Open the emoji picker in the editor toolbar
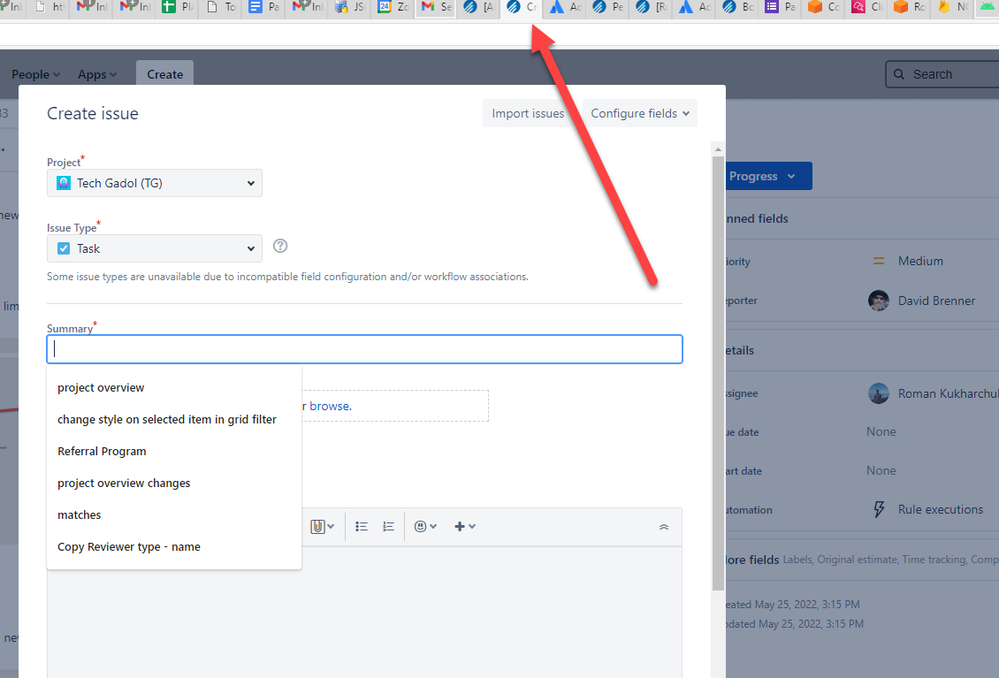The width and height of the screenshot is (999, 678). pos(420,526)
